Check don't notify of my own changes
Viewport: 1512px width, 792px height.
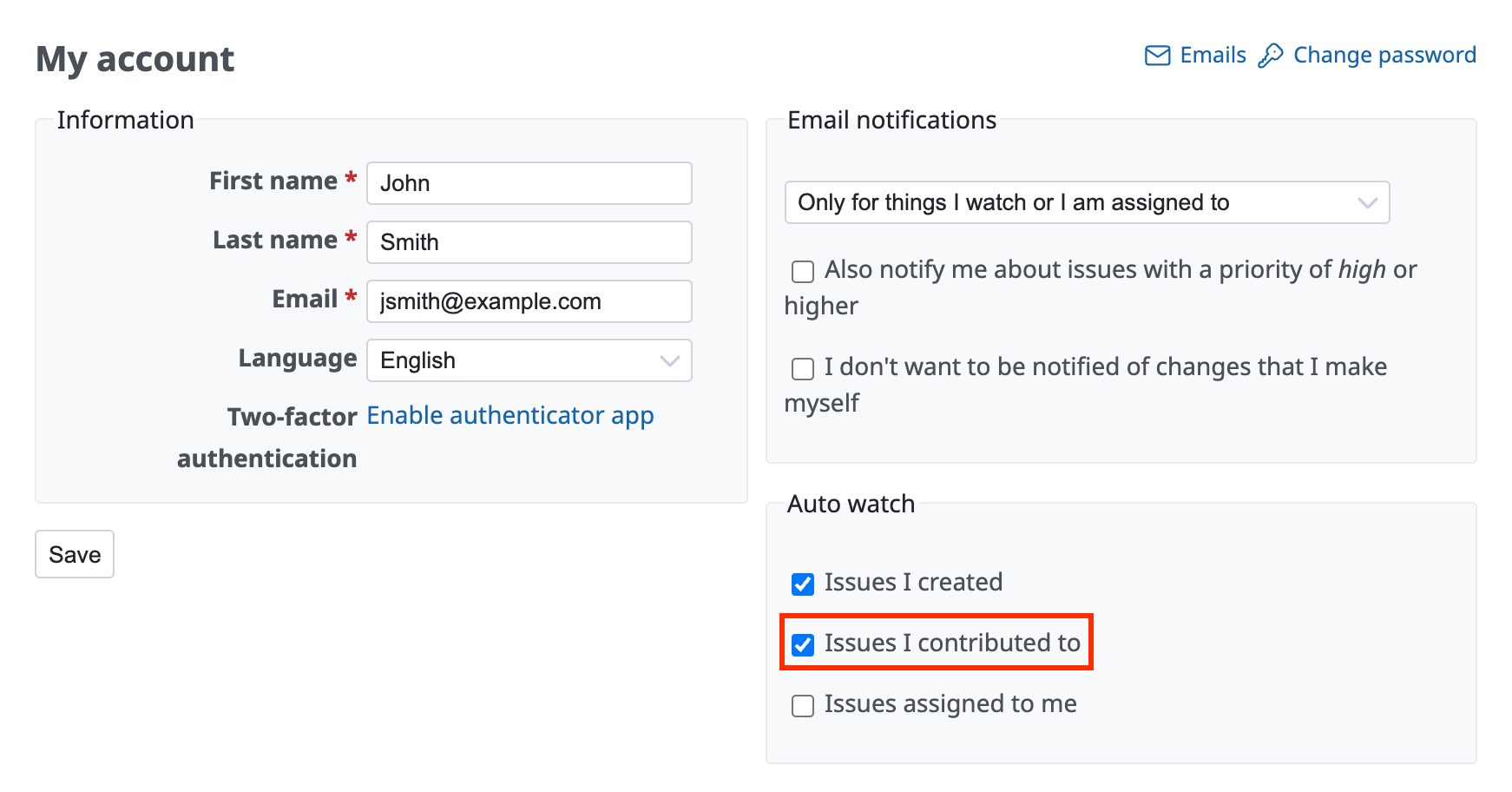(803, 369)
